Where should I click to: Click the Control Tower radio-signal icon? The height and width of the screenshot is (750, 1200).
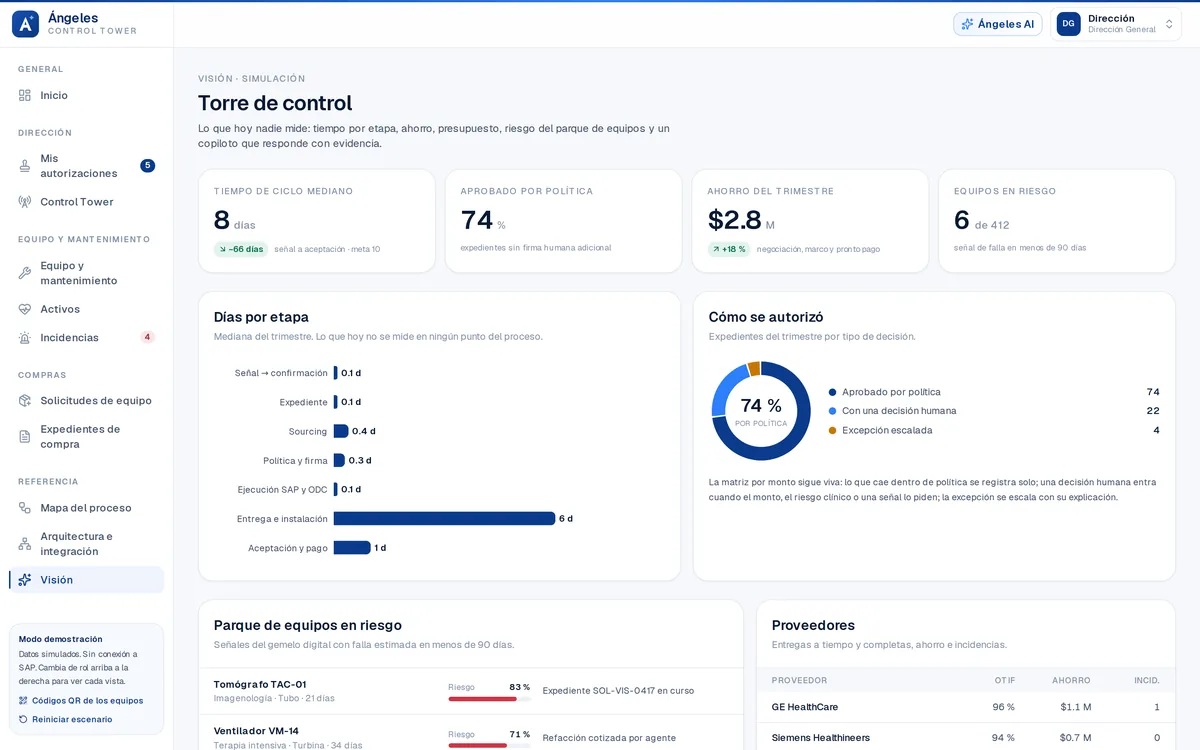(x=25, y=202)
